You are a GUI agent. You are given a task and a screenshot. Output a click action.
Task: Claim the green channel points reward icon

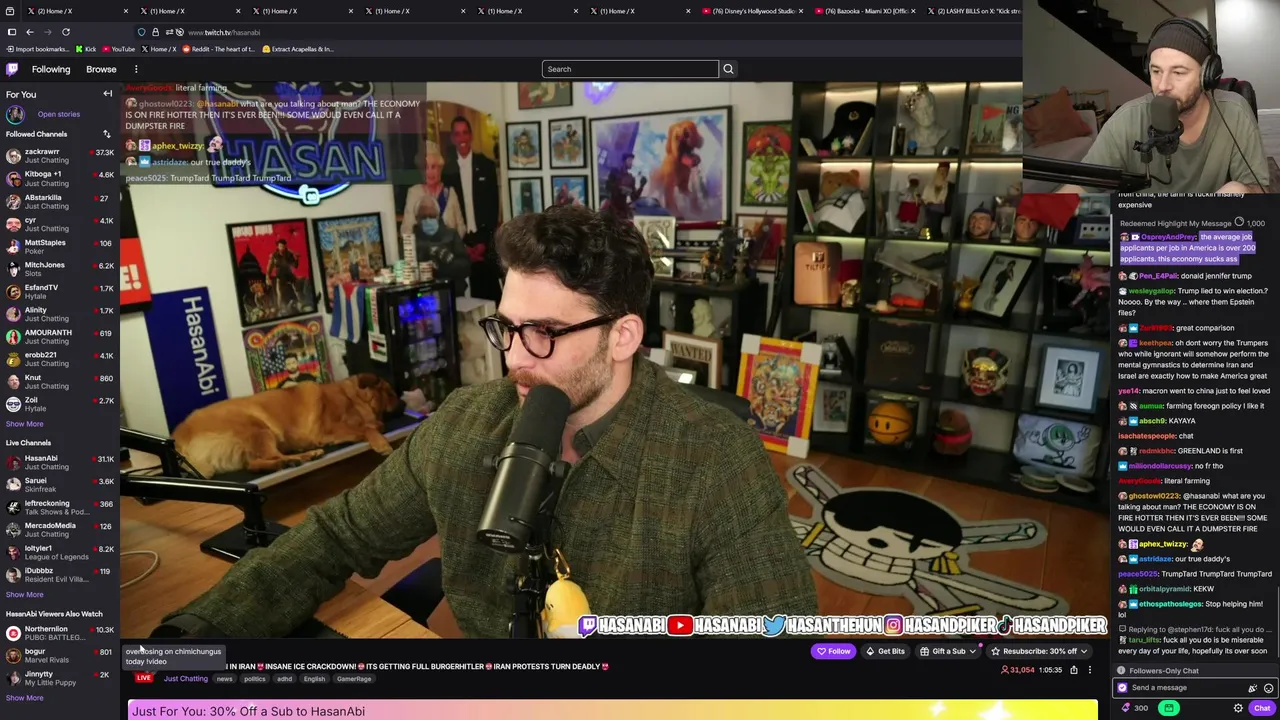[1168, 708]
